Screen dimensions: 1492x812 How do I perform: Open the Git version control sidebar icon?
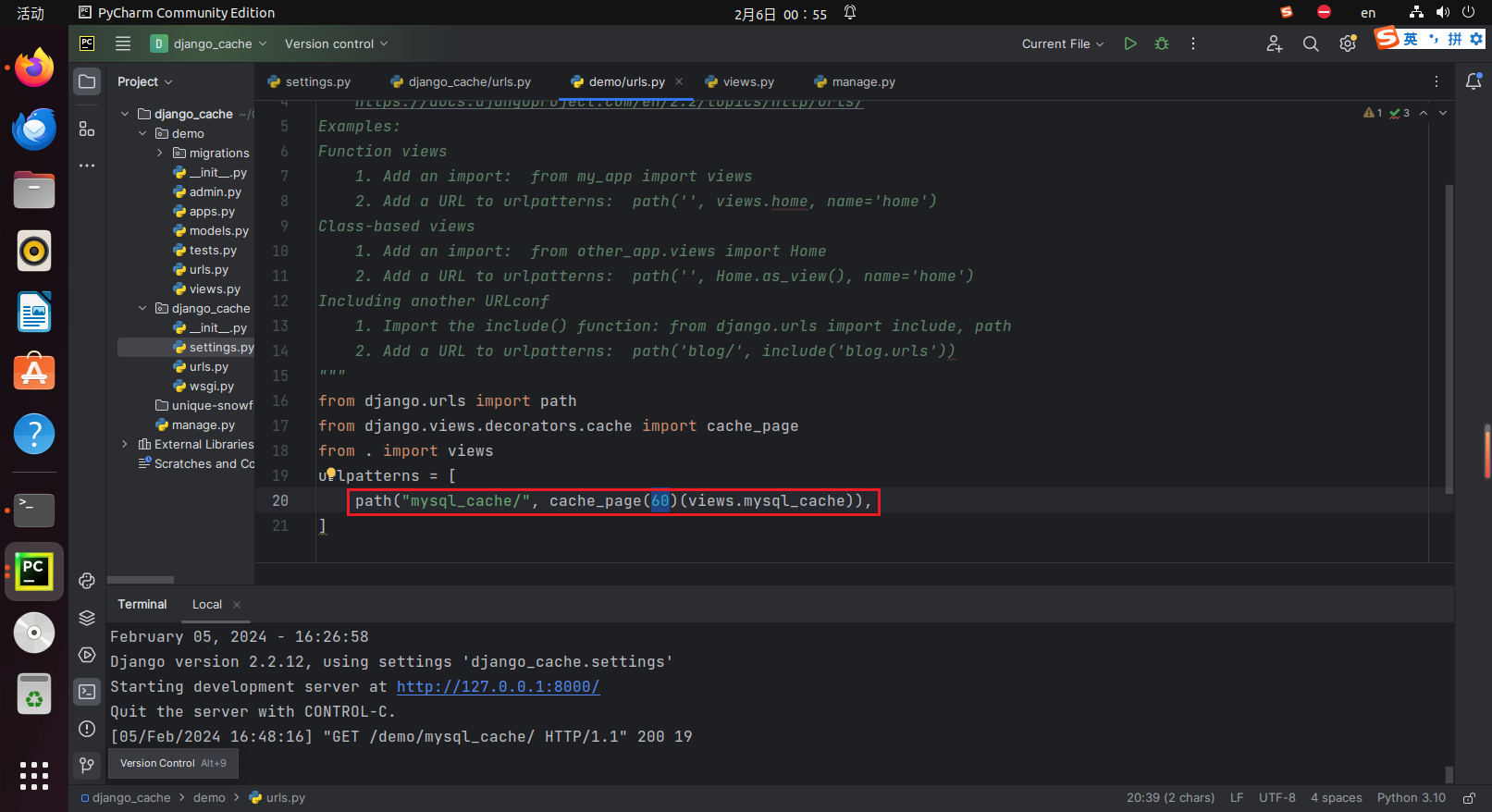tap(87, 765)
